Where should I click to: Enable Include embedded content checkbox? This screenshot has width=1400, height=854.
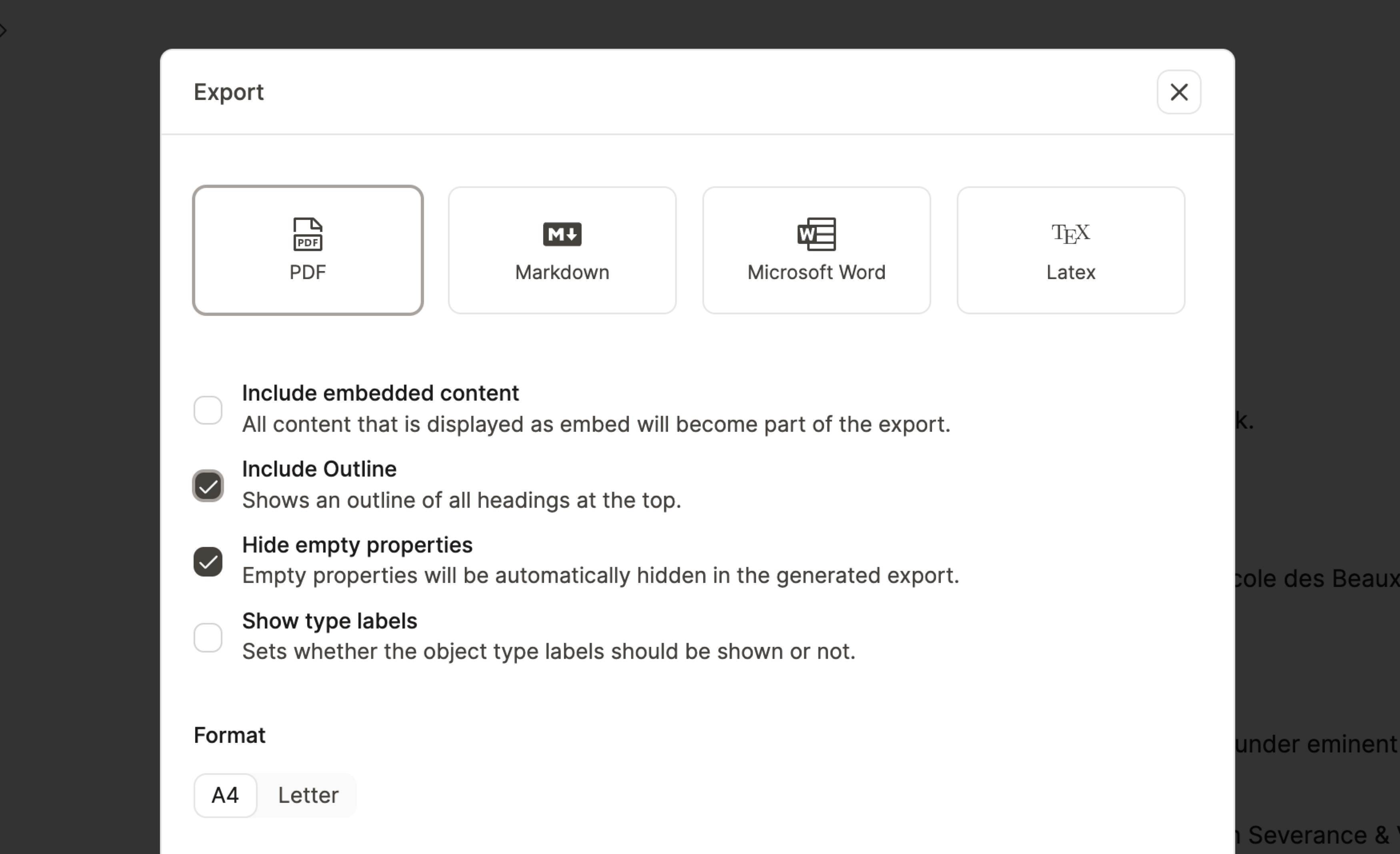click(208, 410)
